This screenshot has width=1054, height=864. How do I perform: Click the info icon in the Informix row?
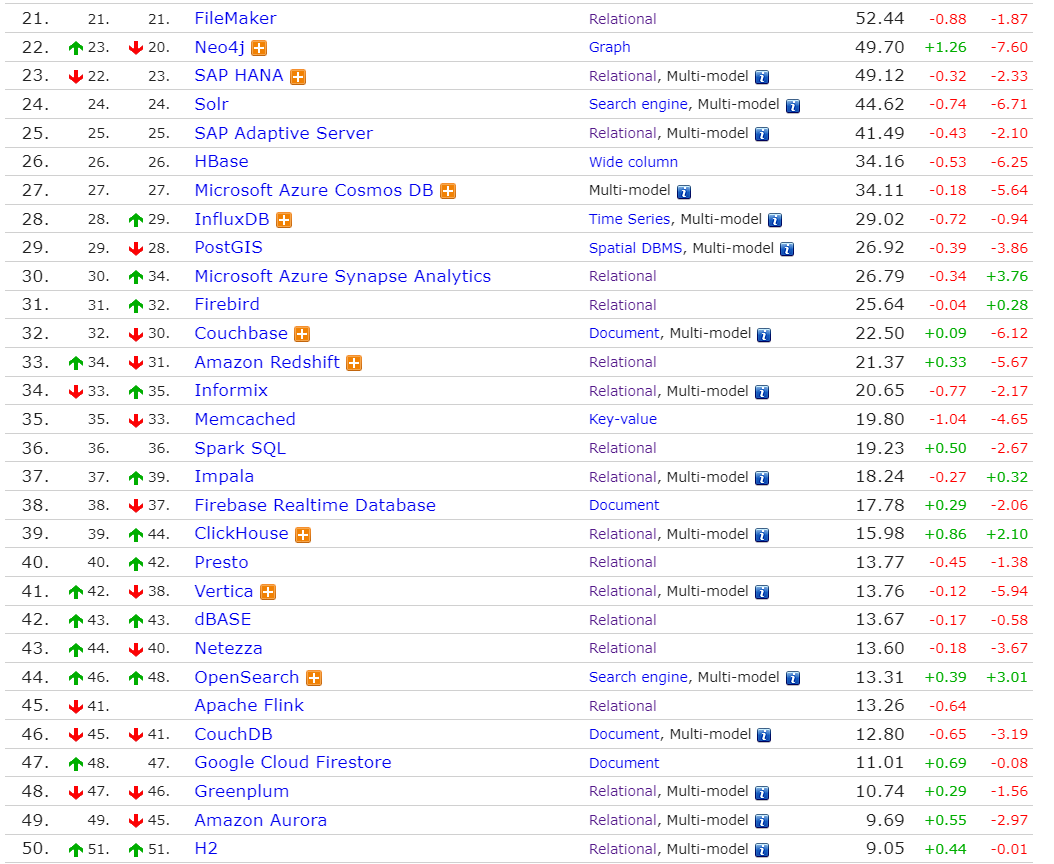(762, 392)
